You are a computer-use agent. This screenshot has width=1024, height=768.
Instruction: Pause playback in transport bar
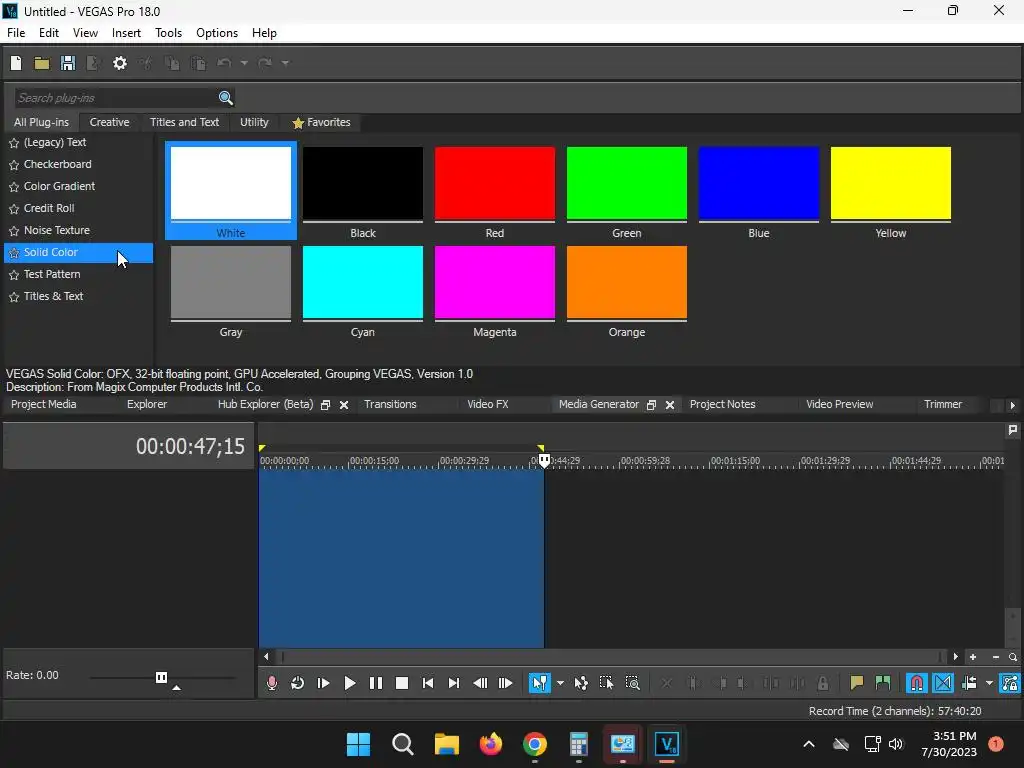376,683
